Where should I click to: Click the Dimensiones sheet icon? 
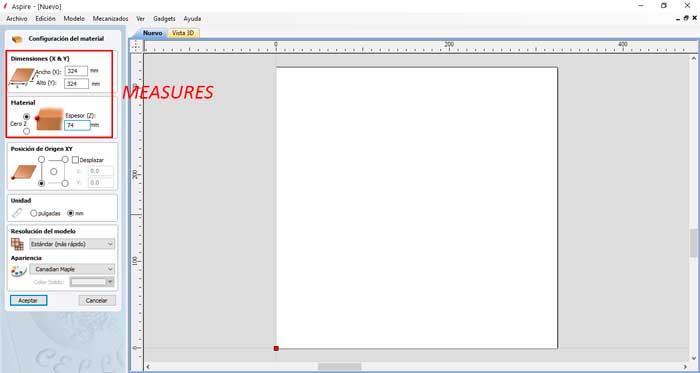(22, 77)
